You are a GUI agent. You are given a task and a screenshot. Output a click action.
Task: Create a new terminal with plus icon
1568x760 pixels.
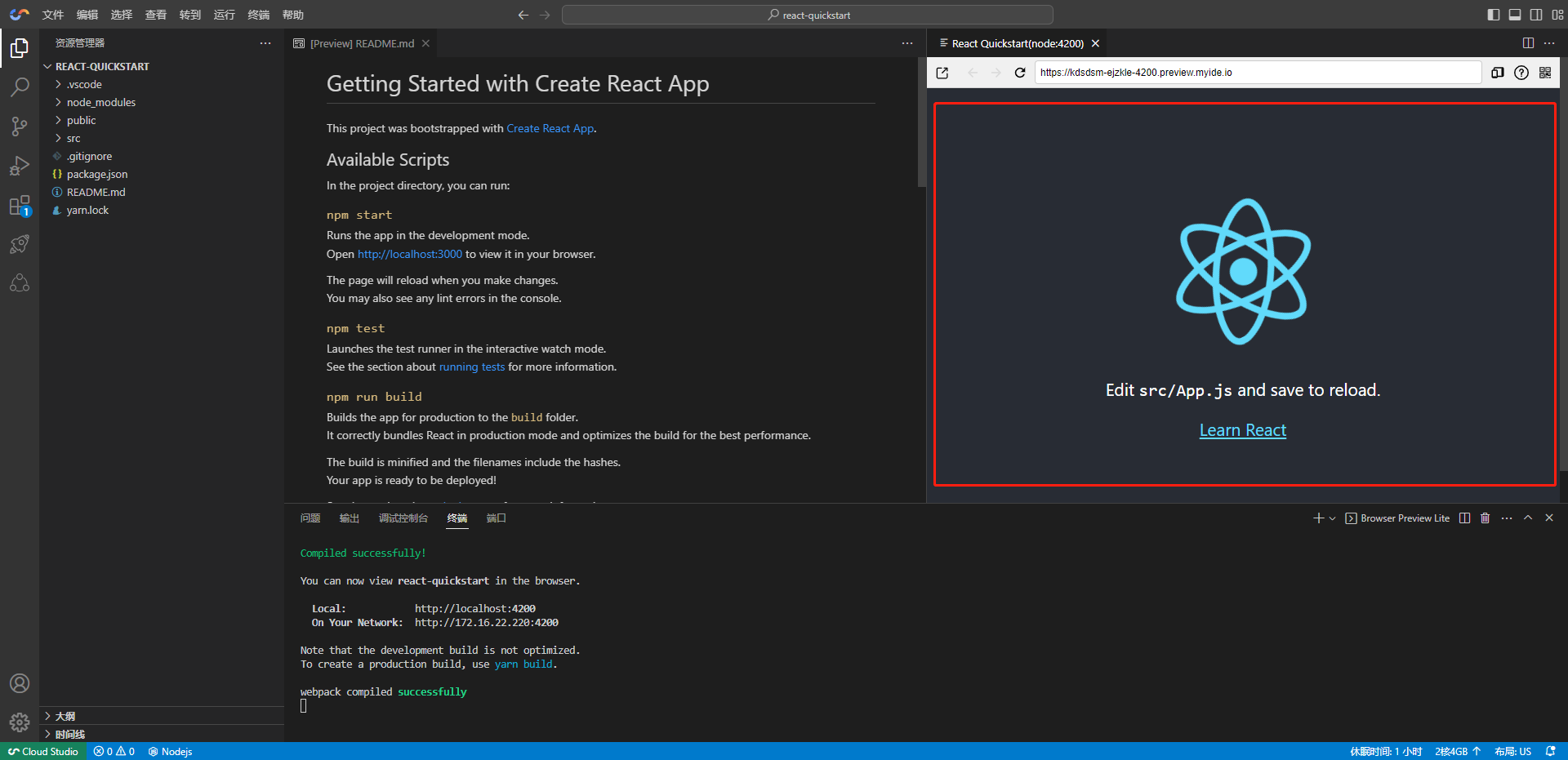(x=1318, y=518)
